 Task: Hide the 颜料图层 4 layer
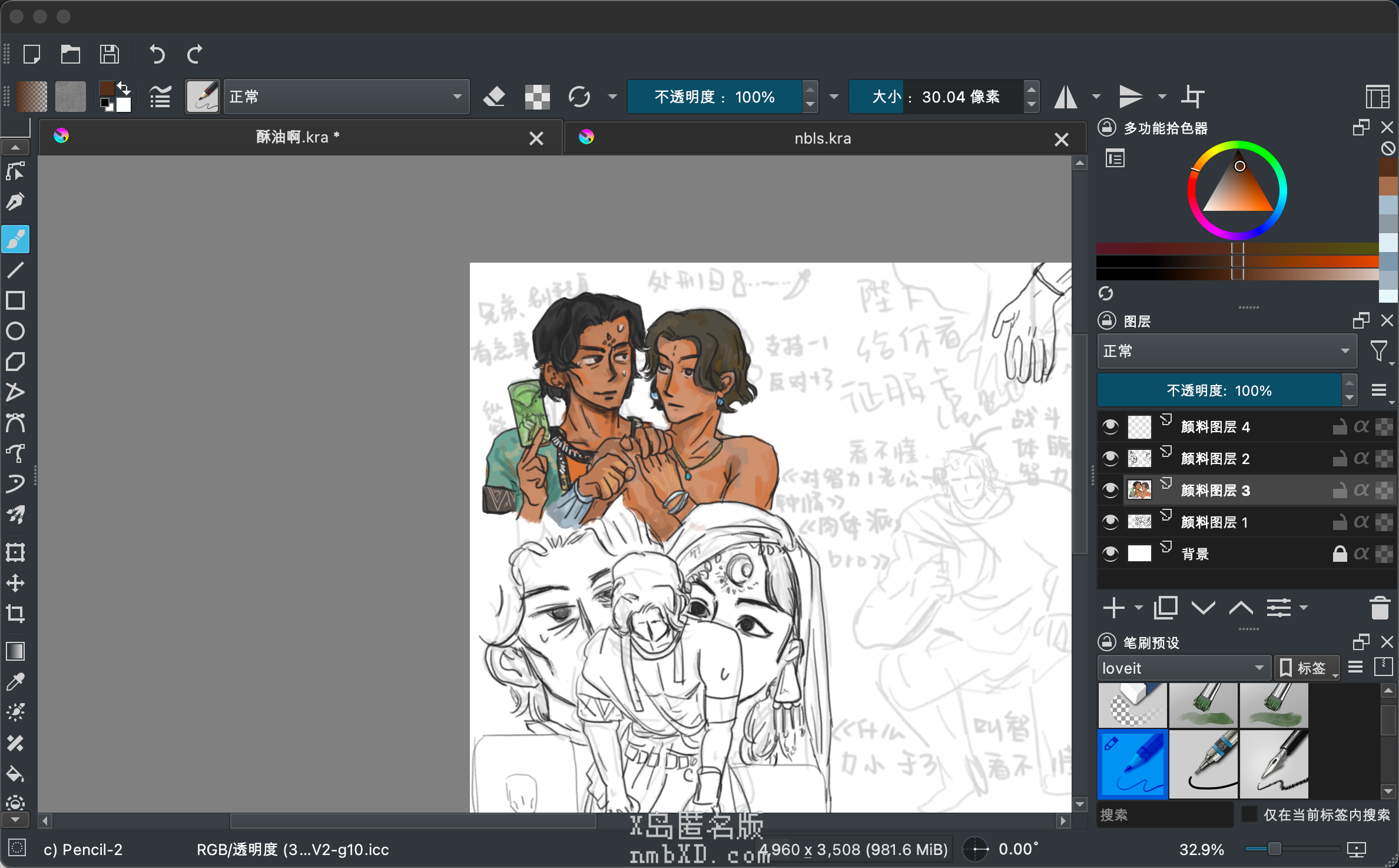tap(1110, 426)
